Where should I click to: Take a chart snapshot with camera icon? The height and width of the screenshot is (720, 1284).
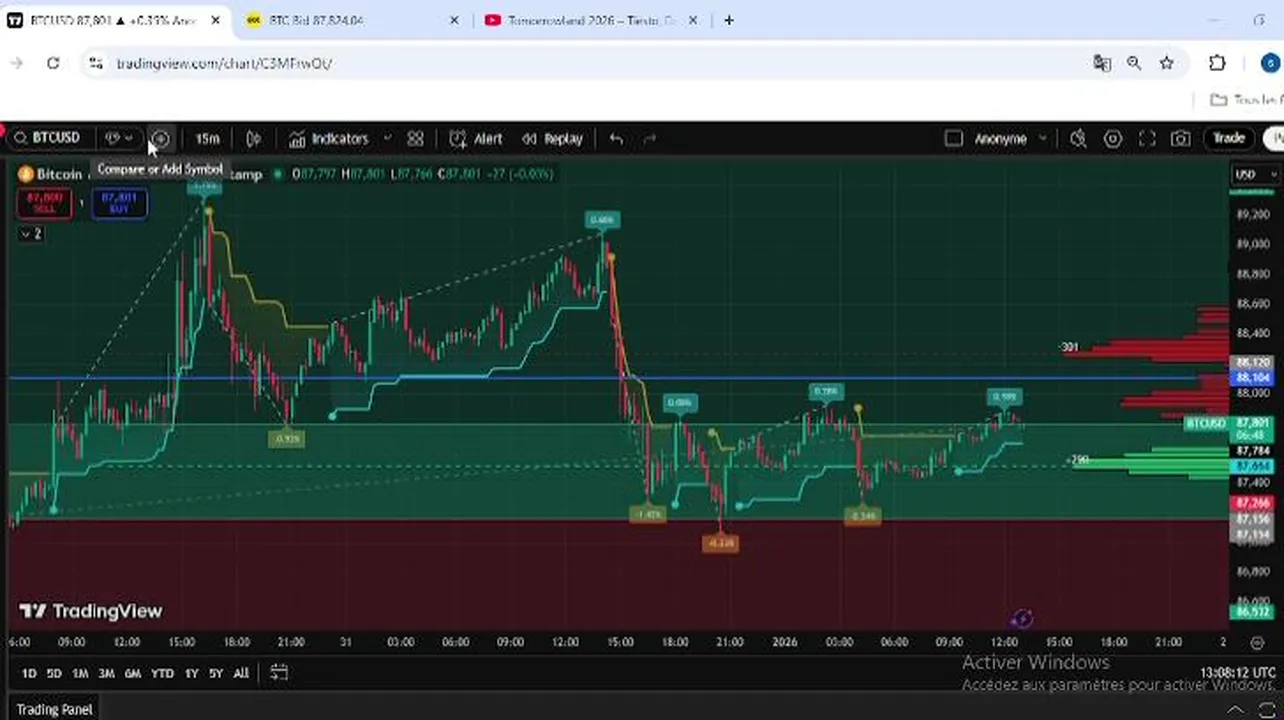1181,139
